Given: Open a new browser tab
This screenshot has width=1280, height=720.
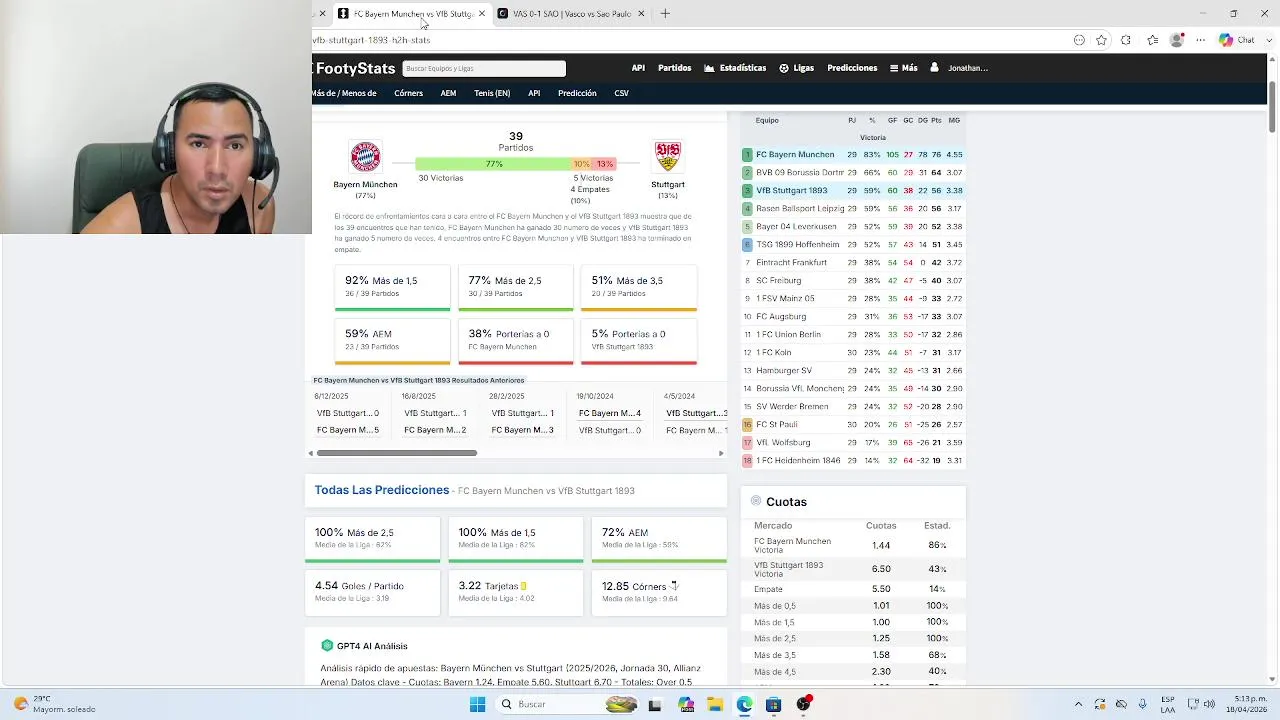Looking at the screenshot, I should pos(665,13).
